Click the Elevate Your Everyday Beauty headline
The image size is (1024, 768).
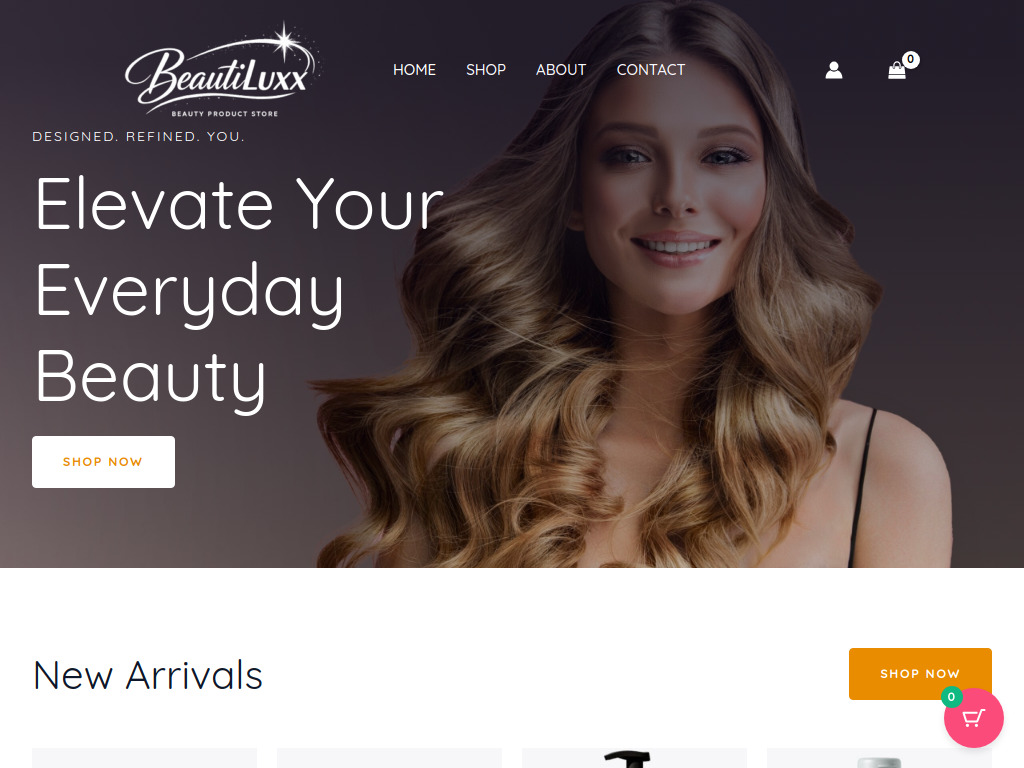pyautogui.click(x=239, y=292)
